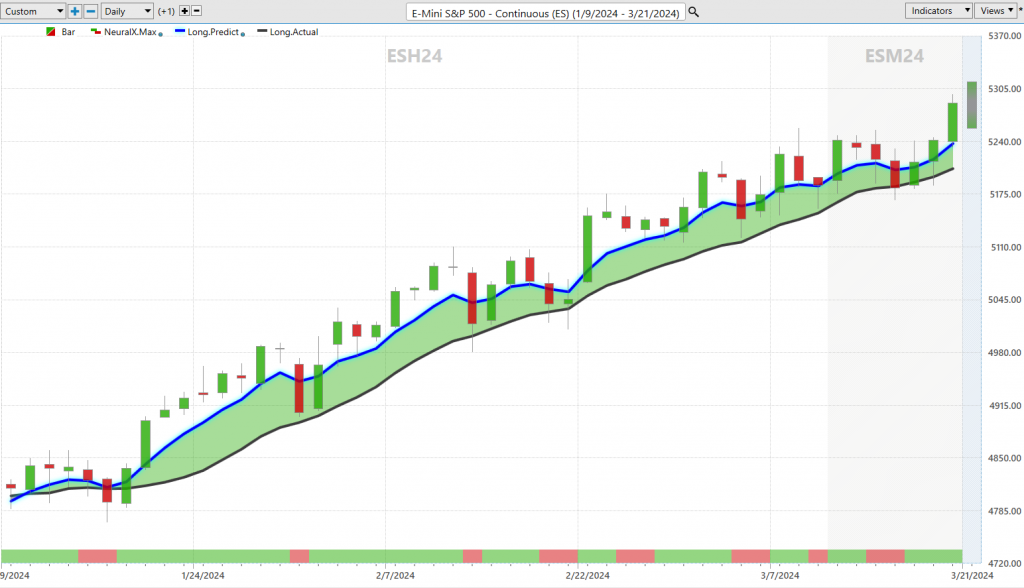Toggle the dot beside NeuralX.Max label
Viewport: 1024px width, 588px height.
(x=160, y=33)
